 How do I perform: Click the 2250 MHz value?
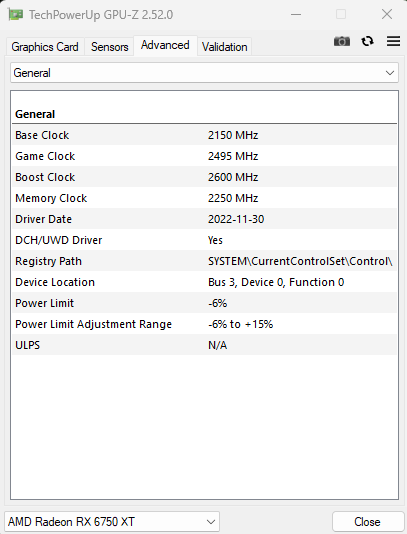click(233, 198)
